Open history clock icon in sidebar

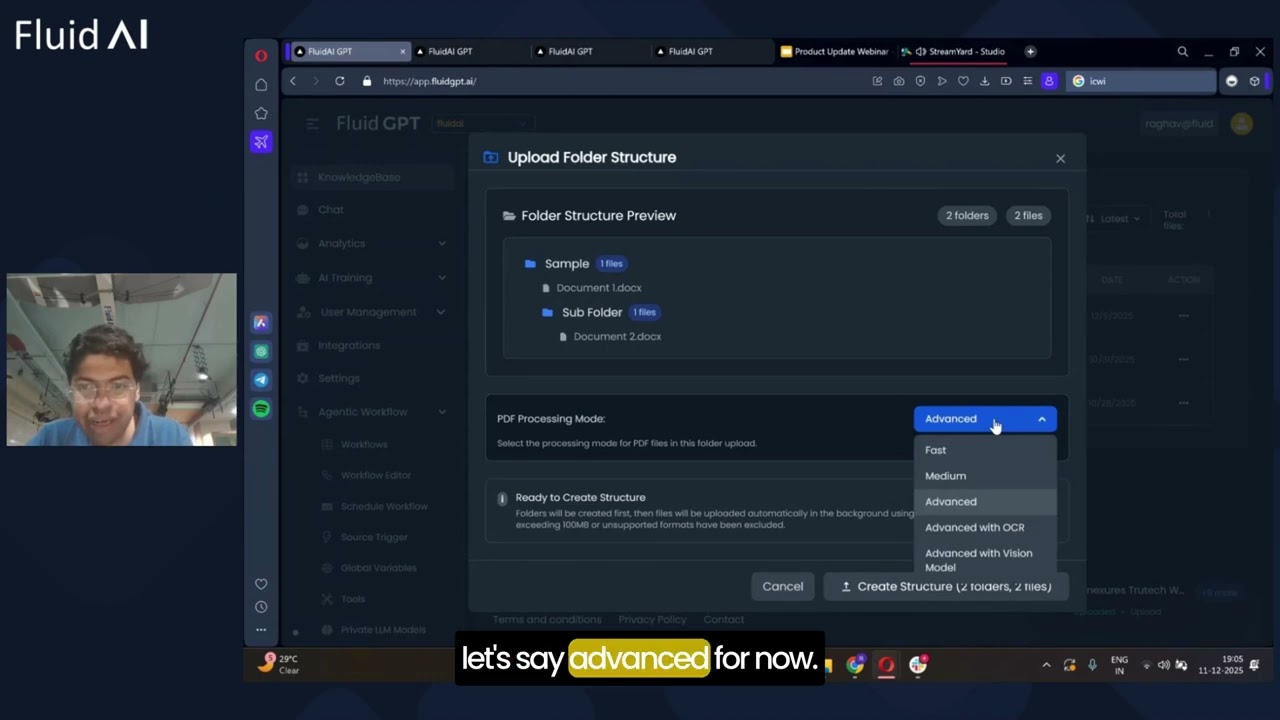pos(261,607)
